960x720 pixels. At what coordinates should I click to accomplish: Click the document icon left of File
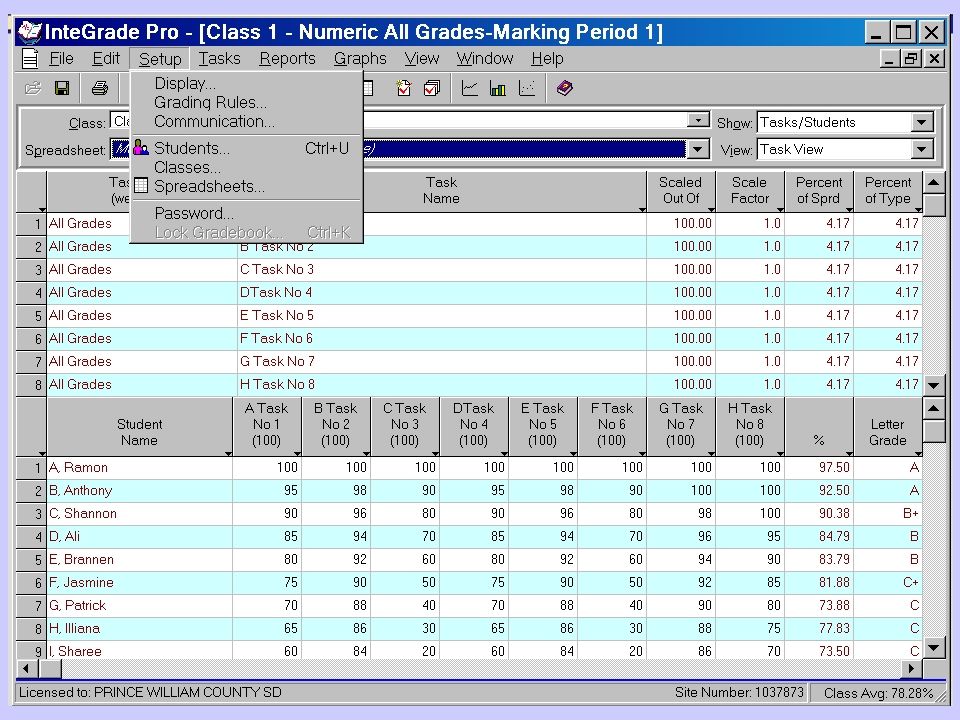(x=30, y=59)
